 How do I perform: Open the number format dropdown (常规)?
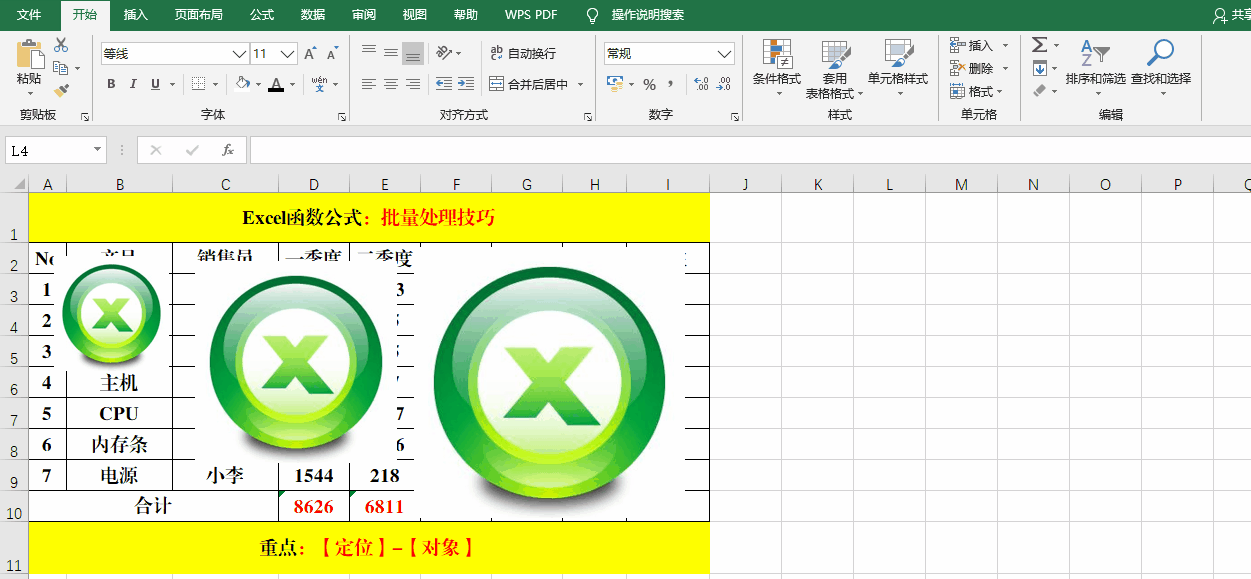pos(725,53)
